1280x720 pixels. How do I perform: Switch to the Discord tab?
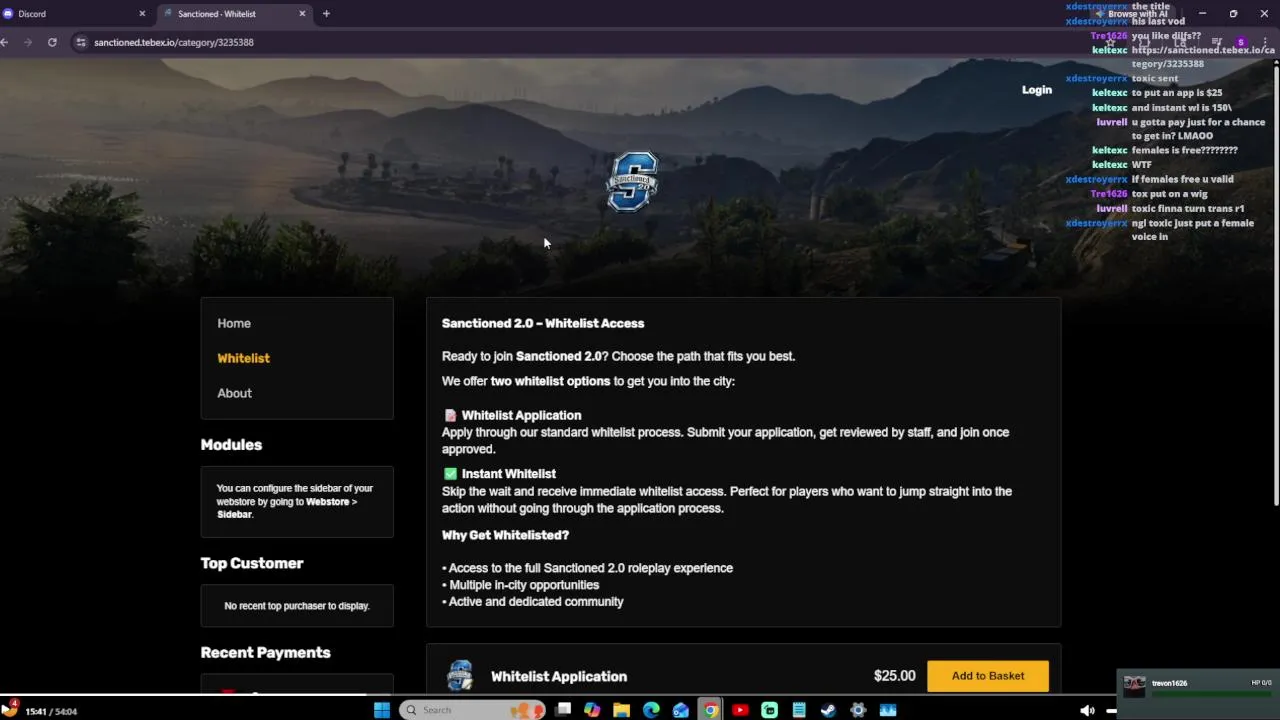point(75,14)
